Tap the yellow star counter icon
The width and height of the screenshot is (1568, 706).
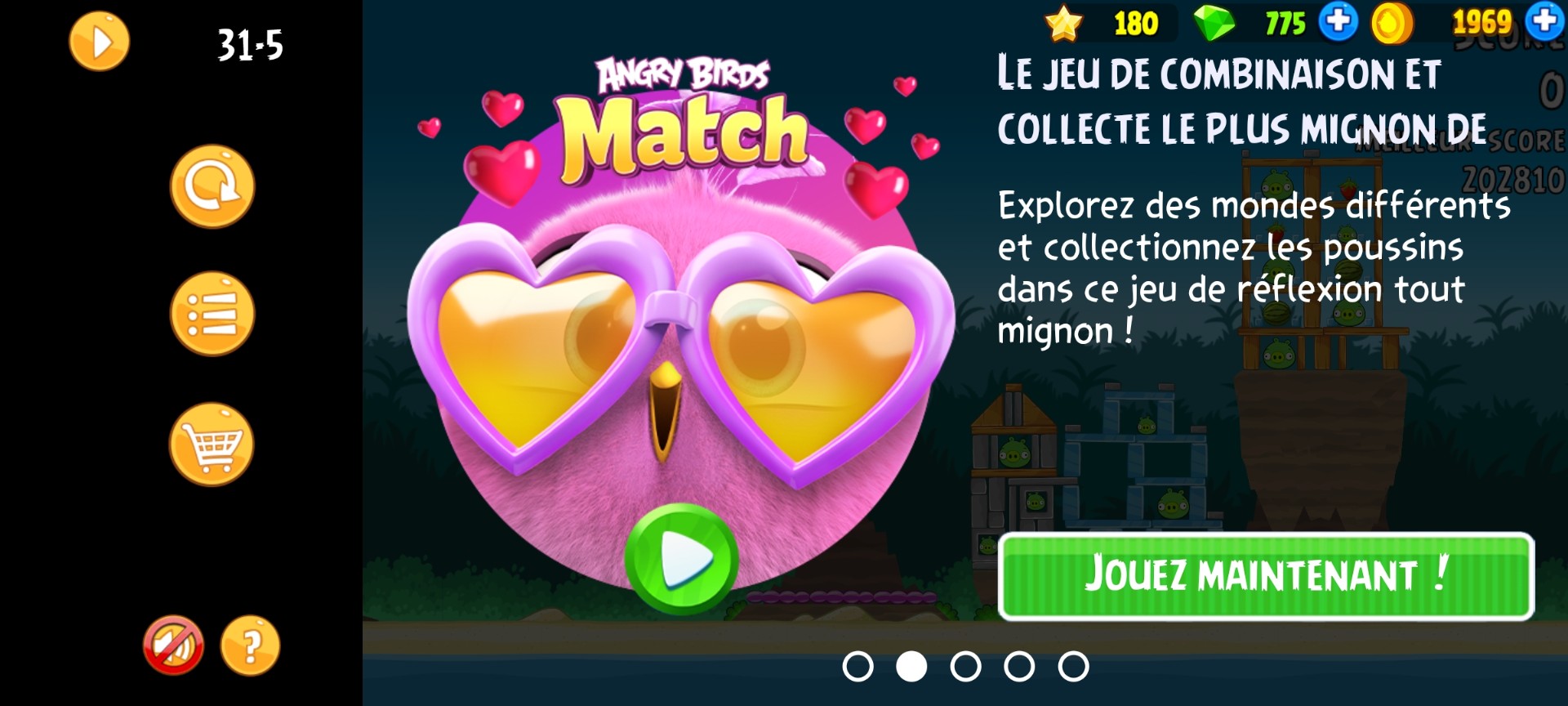(1063, 23)
